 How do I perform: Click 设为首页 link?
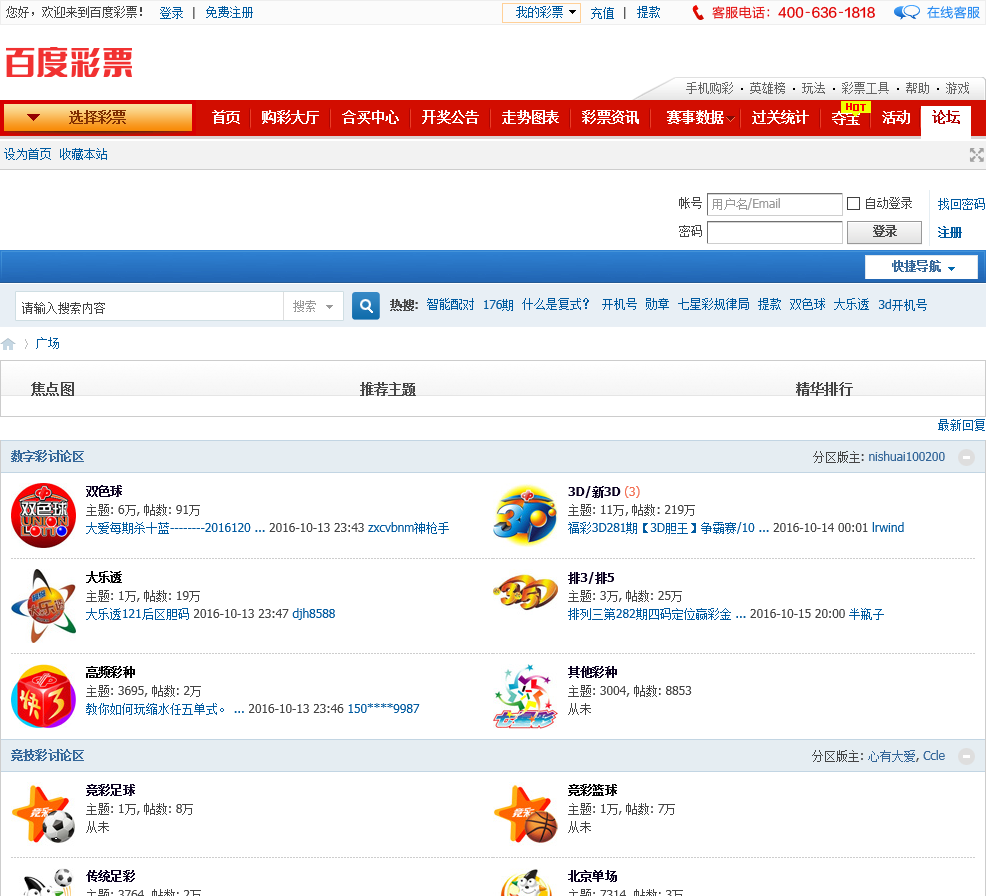(28, 154)
